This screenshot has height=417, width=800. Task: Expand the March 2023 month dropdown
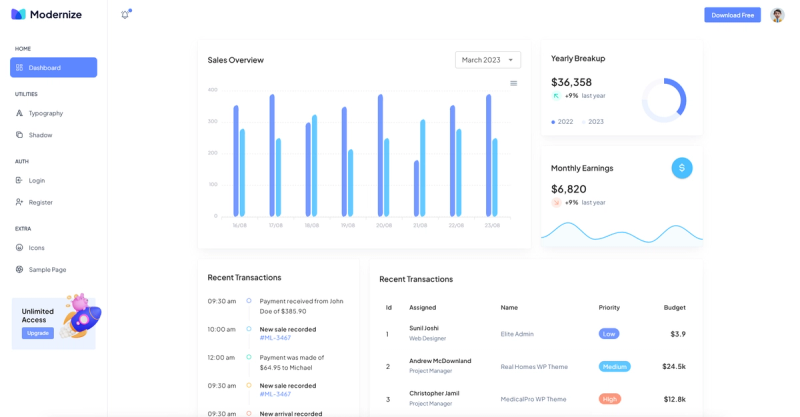point(488,60)
